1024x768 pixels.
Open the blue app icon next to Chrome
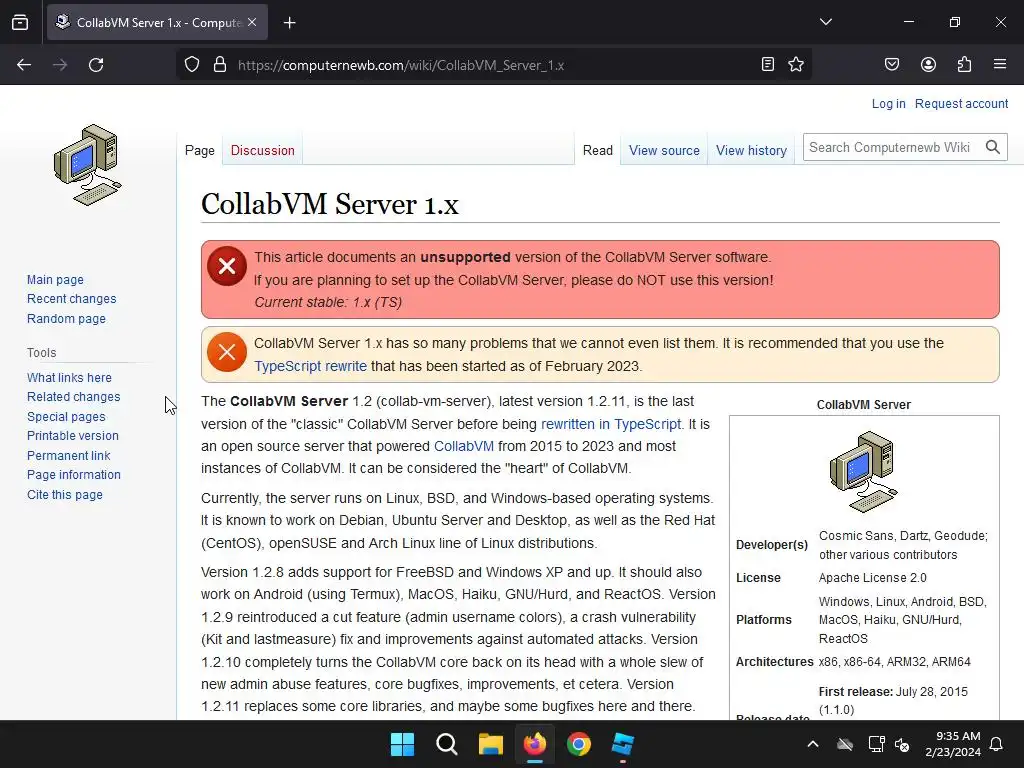tap(622, 744)
